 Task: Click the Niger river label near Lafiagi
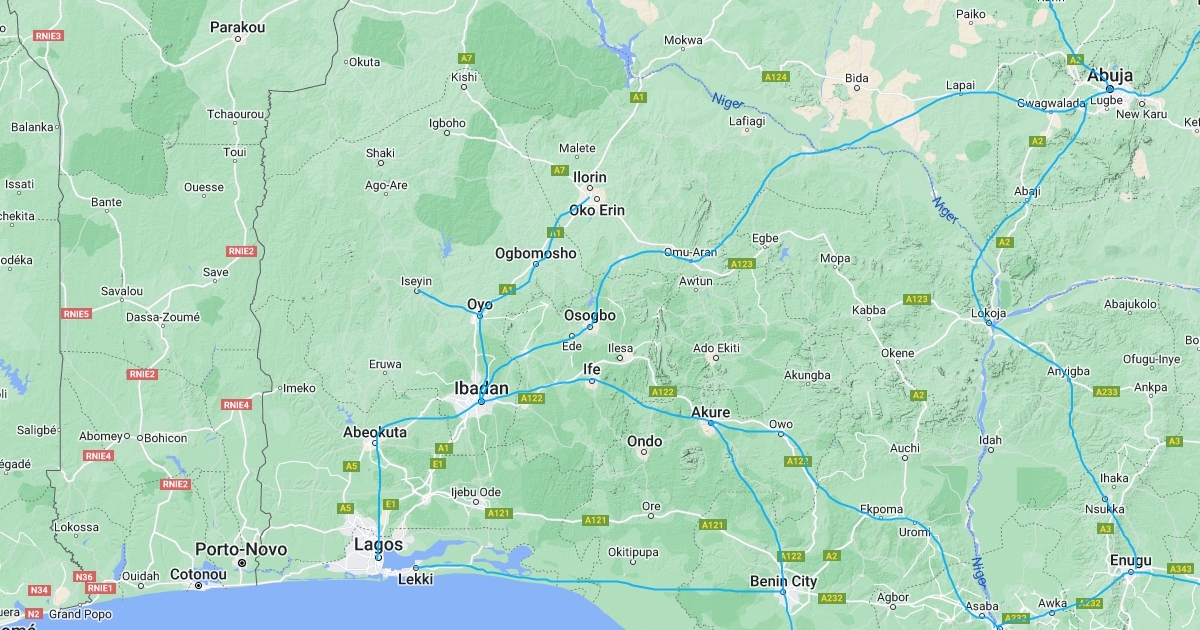(727, 101)
